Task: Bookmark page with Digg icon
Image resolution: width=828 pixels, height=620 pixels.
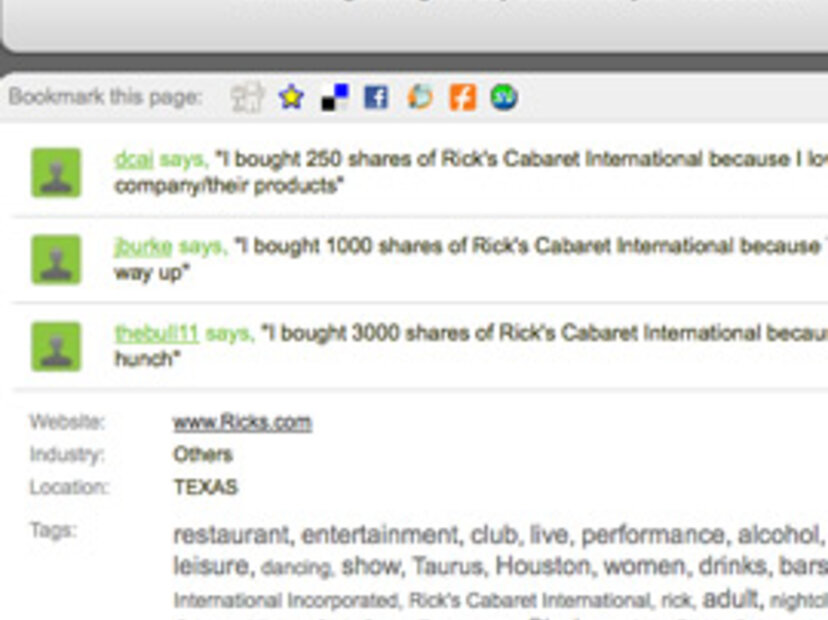Action: coord(247,97)
